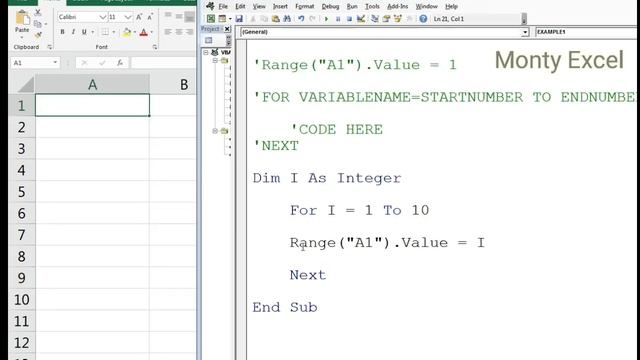The width and height of the screenshot is (640, 360).
Task: Click the Insert Function fx icon
Action: [x=120, y=63]
